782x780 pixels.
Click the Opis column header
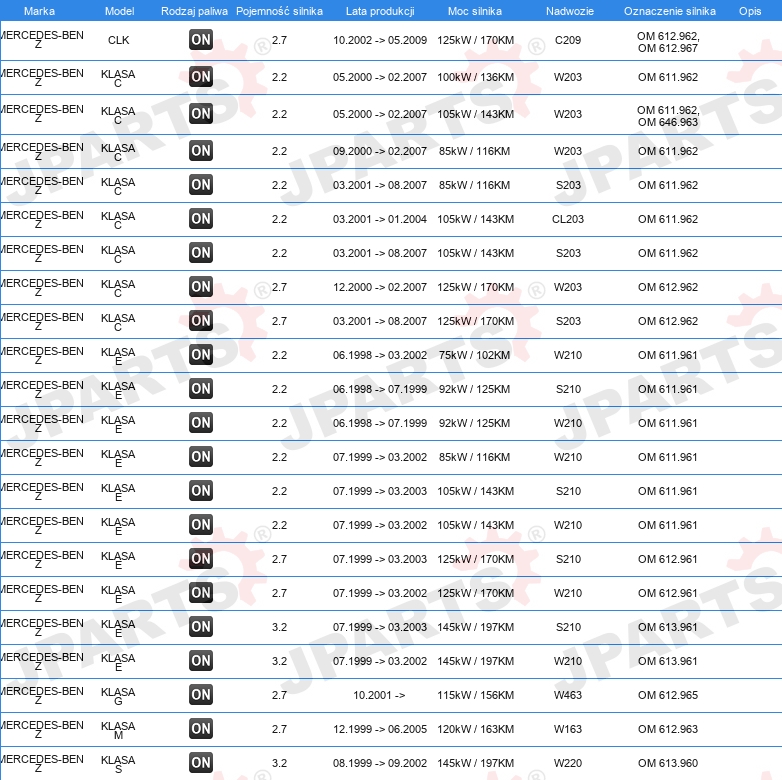tap(750, 11)
